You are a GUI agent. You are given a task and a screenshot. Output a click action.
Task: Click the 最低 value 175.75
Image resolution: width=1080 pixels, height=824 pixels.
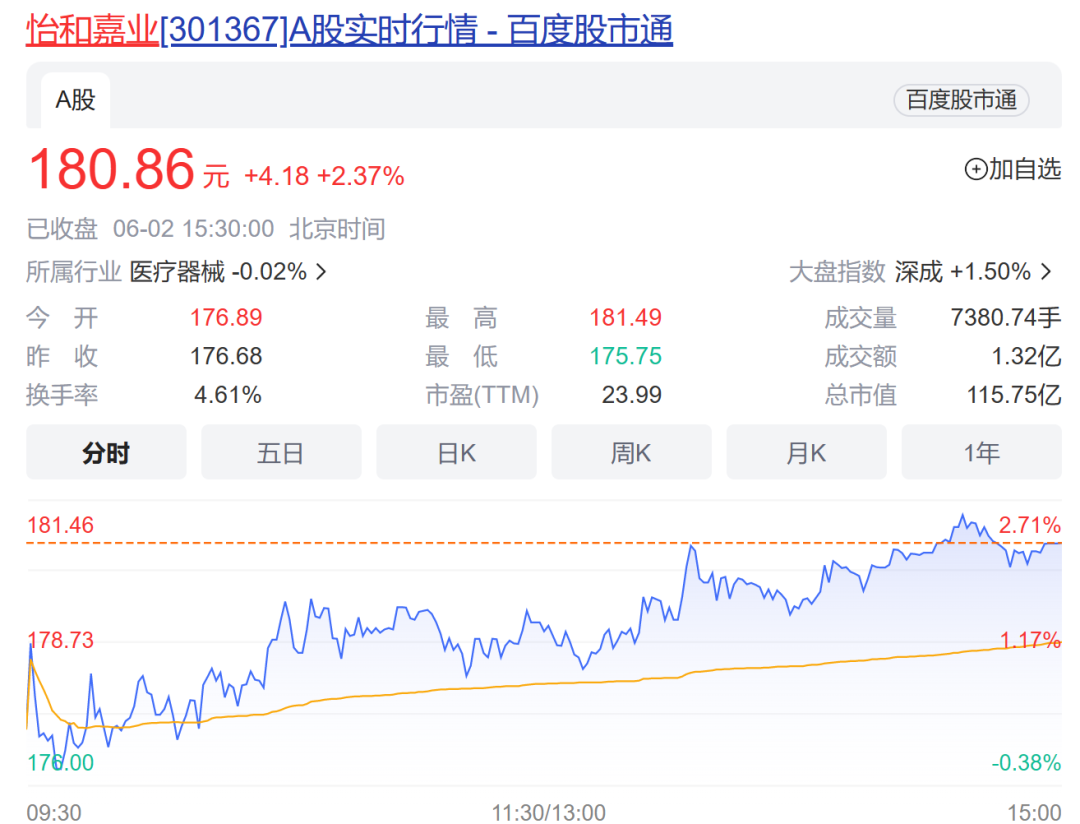point(625,356)
